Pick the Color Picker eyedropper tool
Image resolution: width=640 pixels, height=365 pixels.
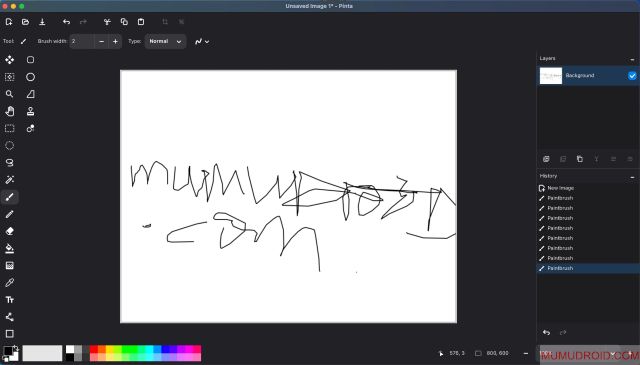(x=10, y=283)
